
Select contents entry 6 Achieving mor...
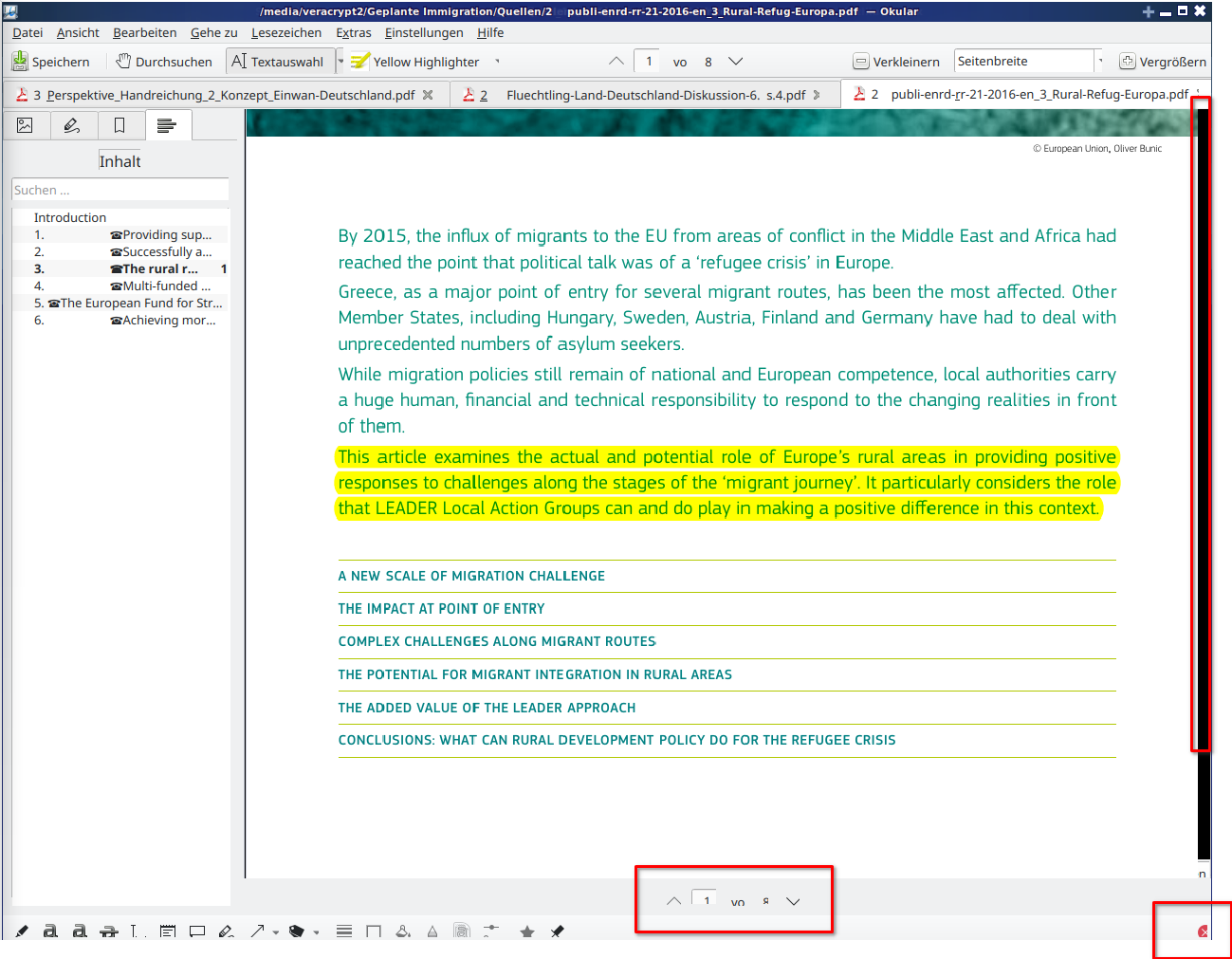[x=122, y=320]
